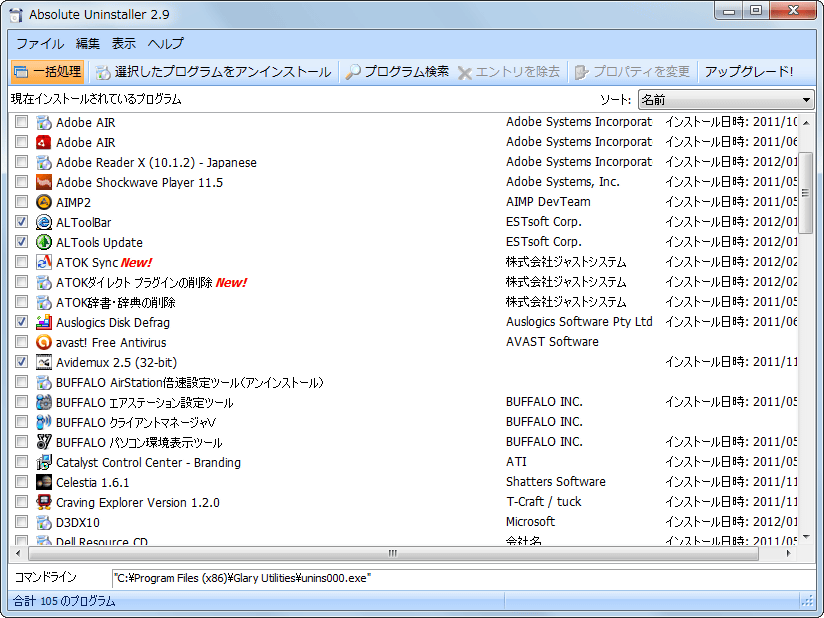Click the BUFFALO クライアントマネージャV icon
824x618 pixels.
44,423
